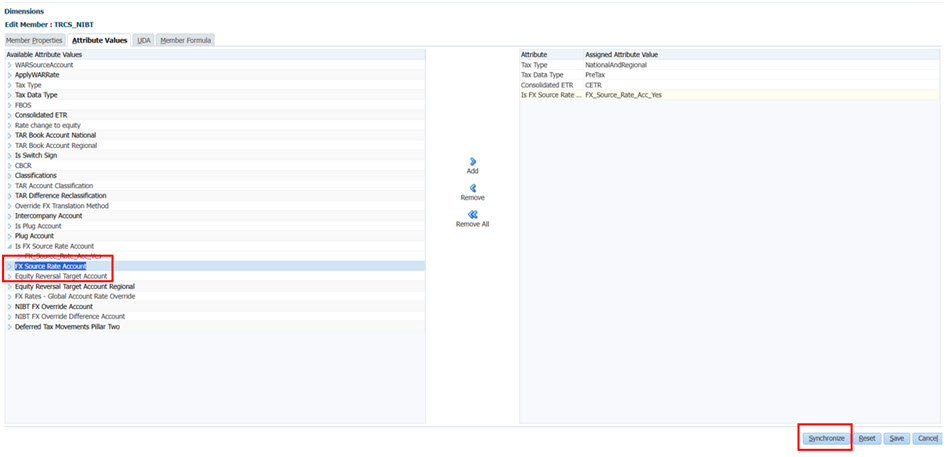Expand the FX Source Rate Account node
Viewport: 950px width, 457px height.
10,266
